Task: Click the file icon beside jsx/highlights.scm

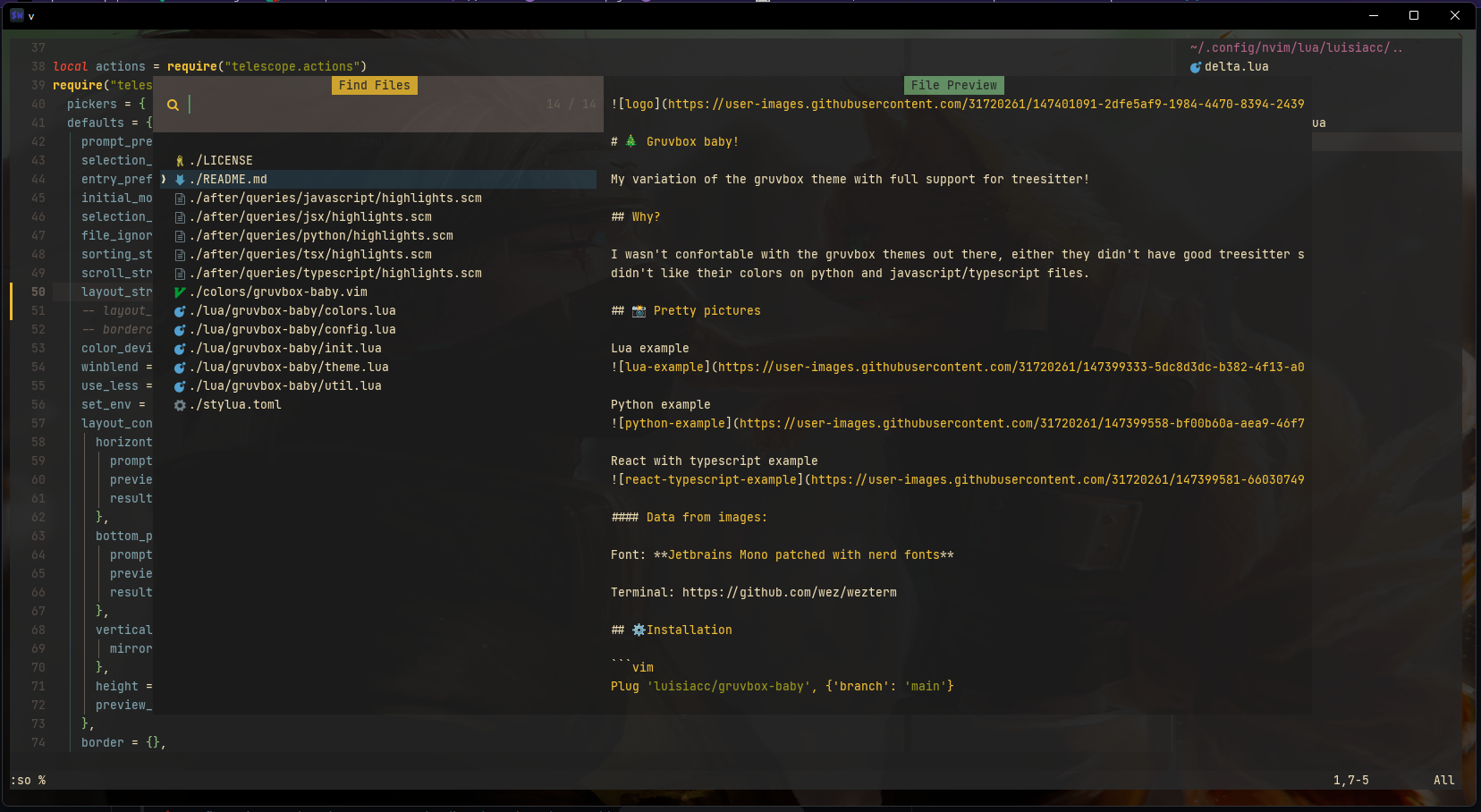Action: [180, 217]
